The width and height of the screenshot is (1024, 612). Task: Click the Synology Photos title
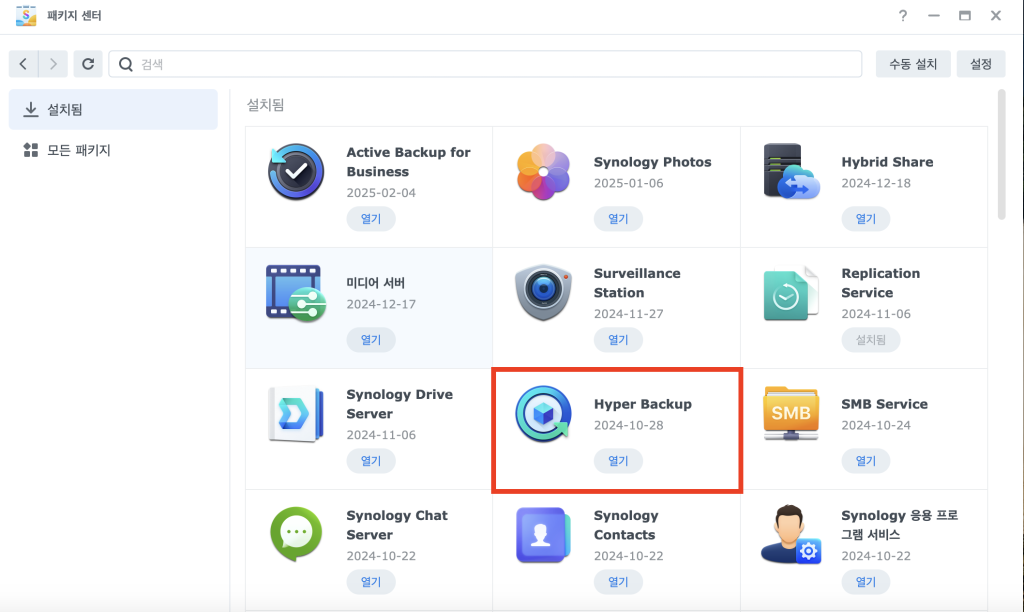coord(652,162)
